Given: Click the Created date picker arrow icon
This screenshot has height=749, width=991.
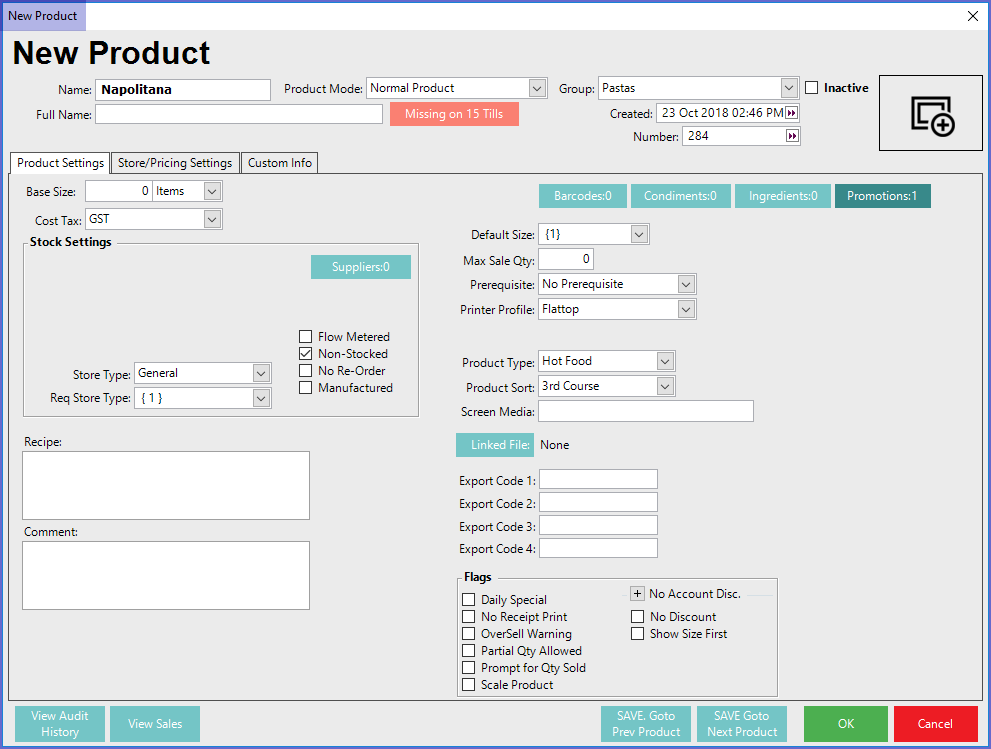Looking at the screenshot, I should click(792, 113).
